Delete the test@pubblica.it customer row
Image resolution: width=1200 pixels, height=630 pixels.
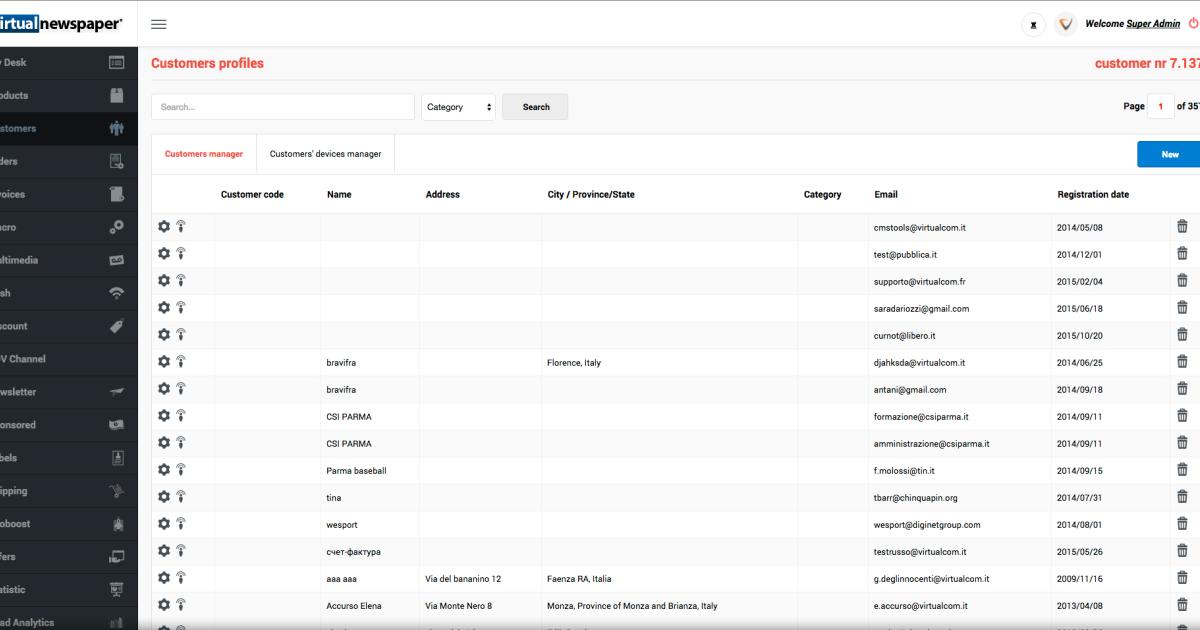pos(1182,254)
